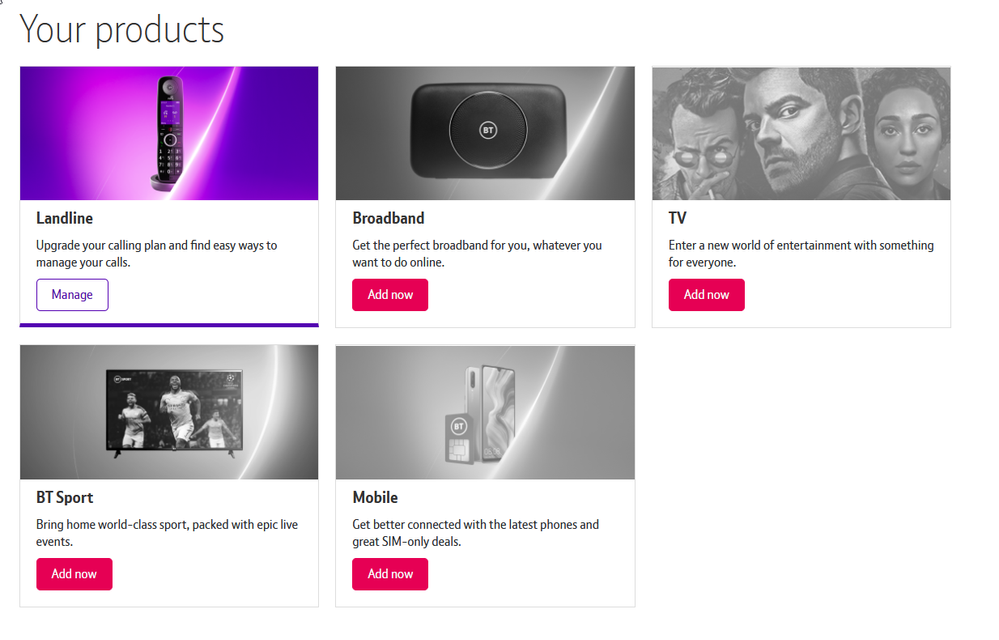Select the BT Sport football television image
999x640 pixels.
point(174,412)
